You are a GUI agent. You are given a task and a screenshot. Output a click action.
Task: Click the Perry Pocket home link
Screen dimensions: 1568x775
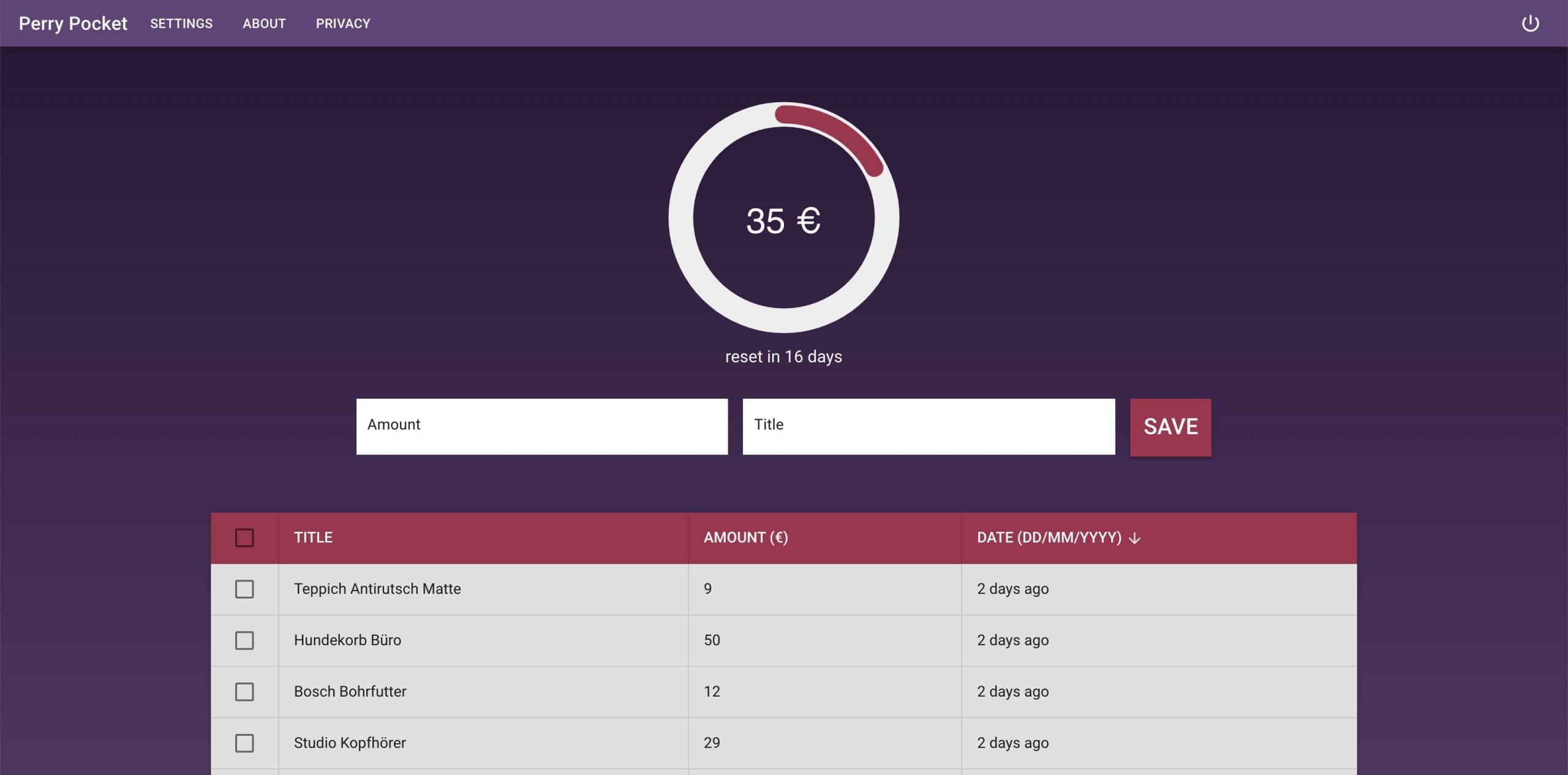(73, 23)
